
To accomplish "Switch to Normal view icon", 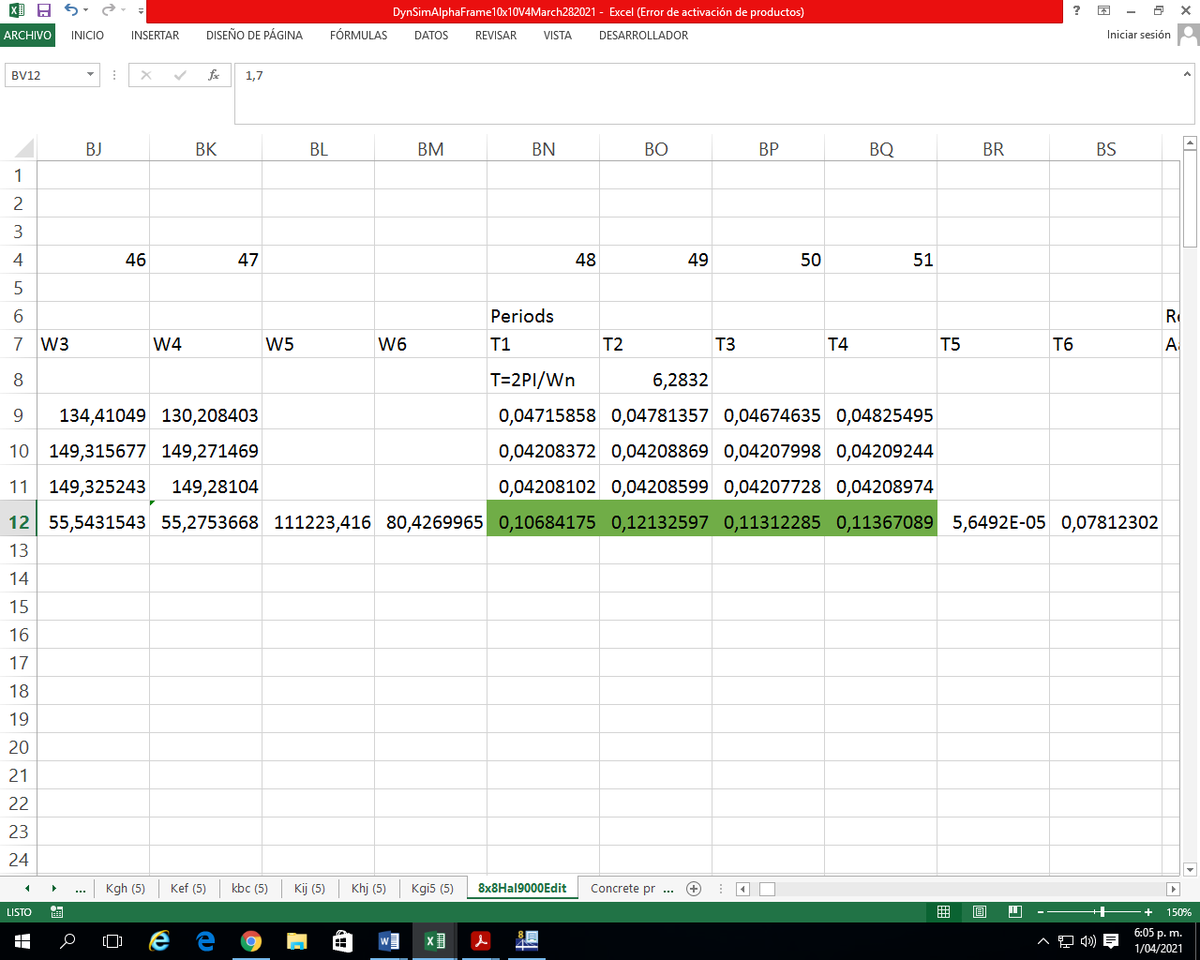I will click(944, 912).
